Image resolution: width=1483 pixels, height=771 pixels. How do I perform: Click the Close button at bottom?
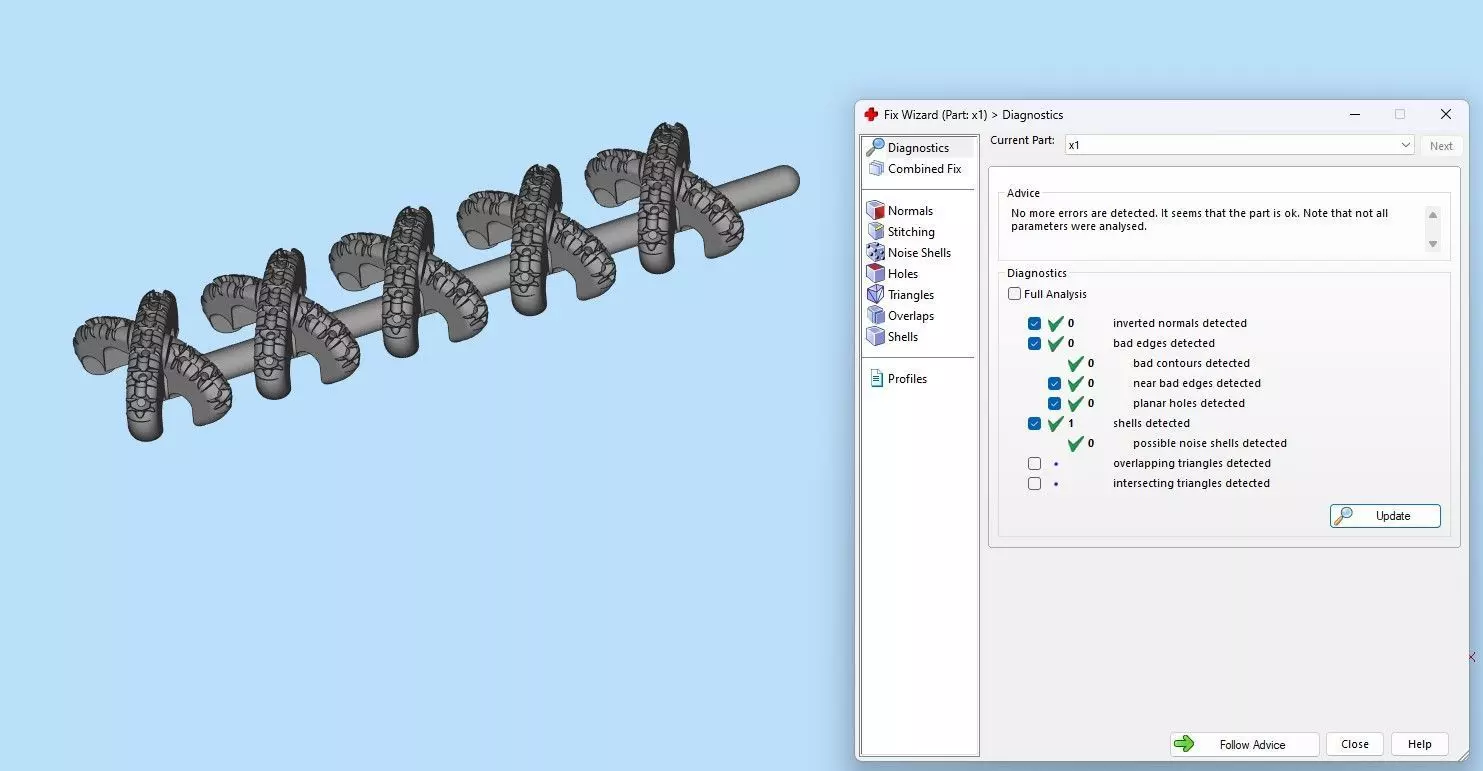tap(1355, 744)
